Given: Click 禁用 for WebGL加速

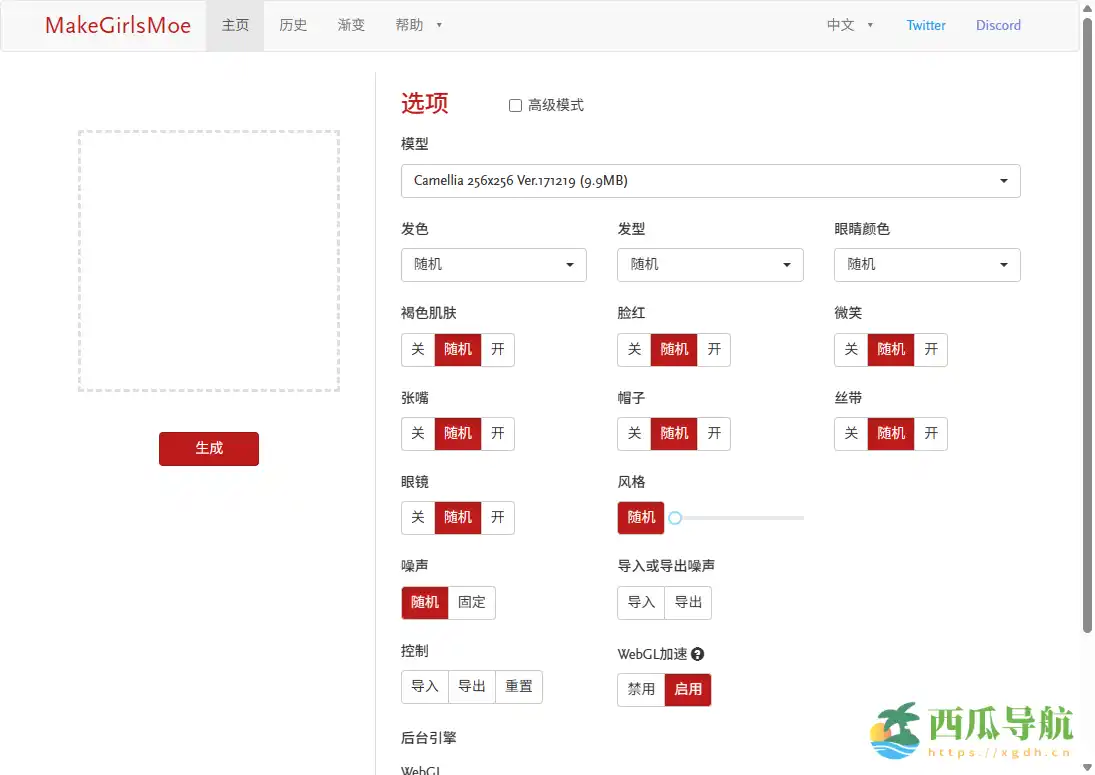Looking at the screenshot, I should point(641,689).
